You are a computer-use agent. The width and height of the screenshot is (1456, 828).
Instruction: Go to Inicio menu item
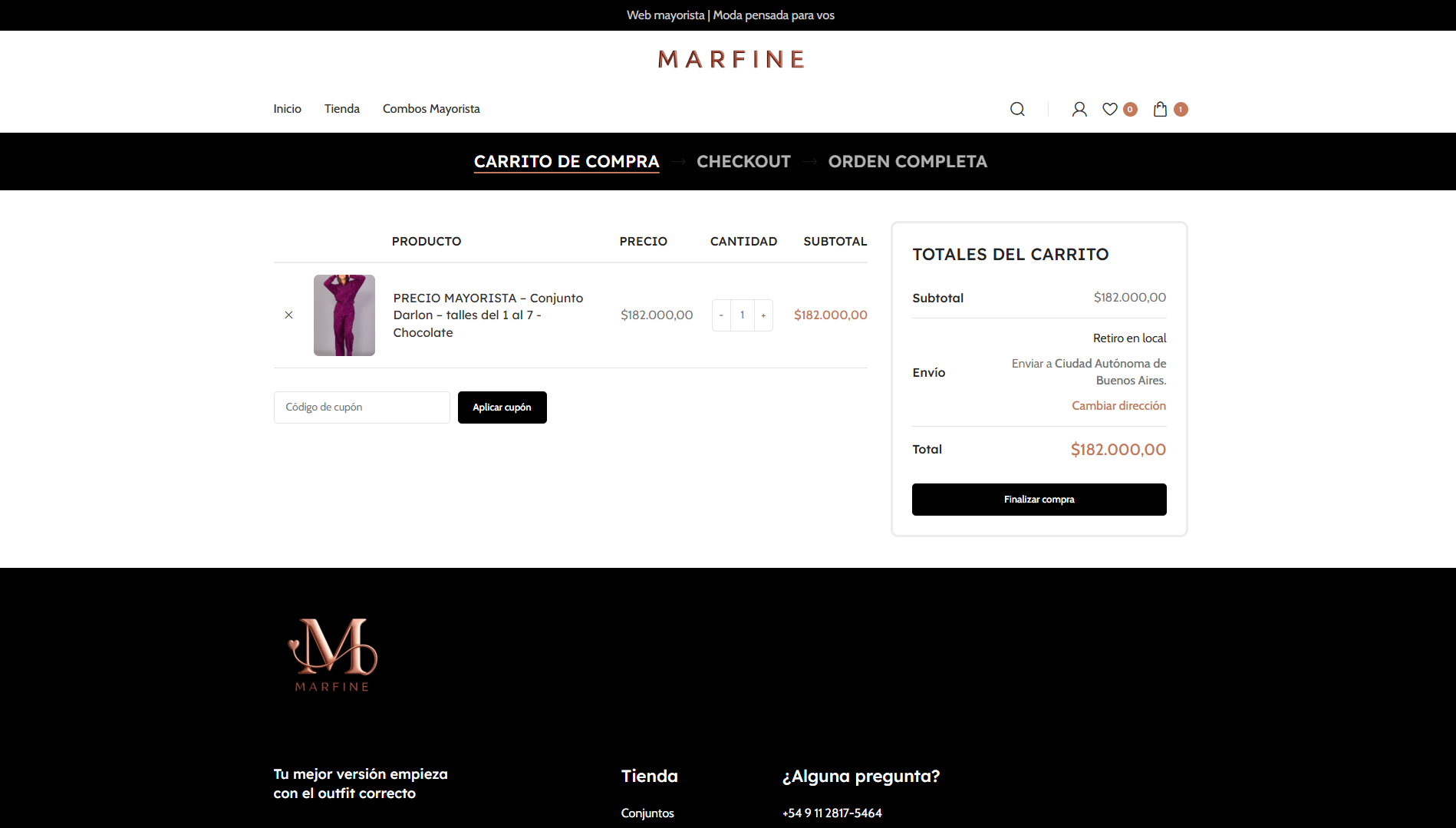click(x=288, y=109)
